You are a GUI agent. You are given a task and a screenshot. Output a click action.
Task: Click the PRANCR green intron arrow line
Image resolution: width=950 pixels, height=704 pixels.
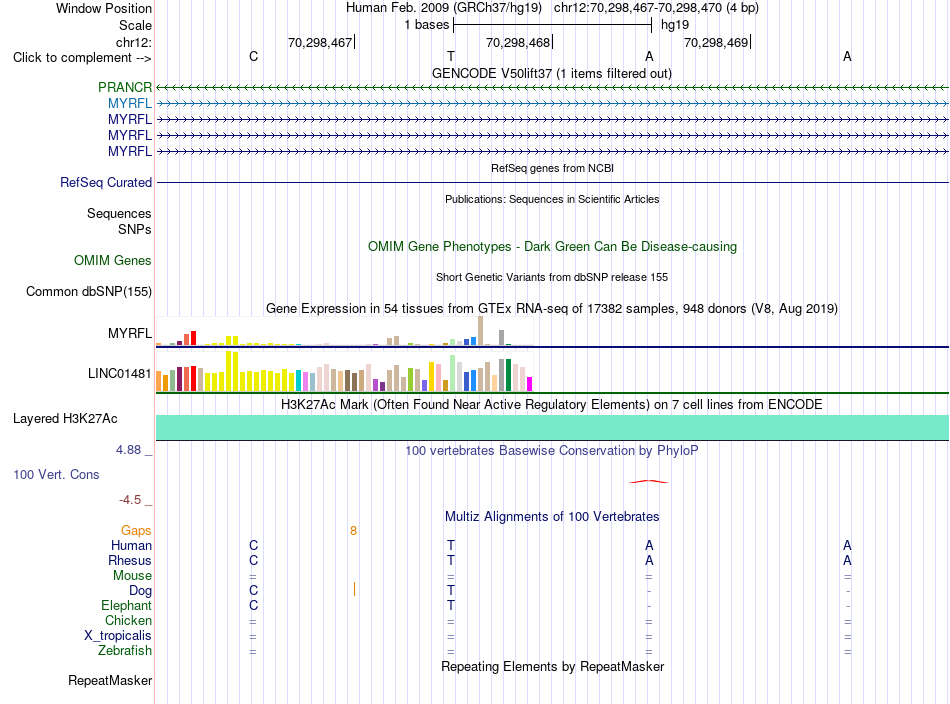click(x=553, y=87)
